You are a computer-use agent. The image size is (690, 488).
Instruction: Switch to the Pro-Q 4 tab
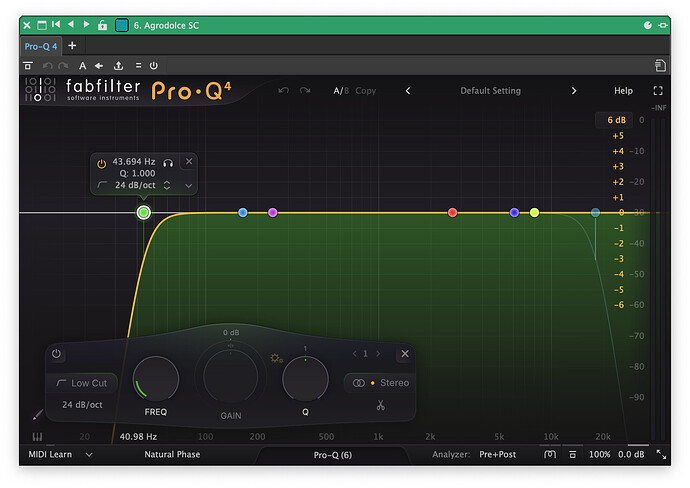[x=40, y=46]
